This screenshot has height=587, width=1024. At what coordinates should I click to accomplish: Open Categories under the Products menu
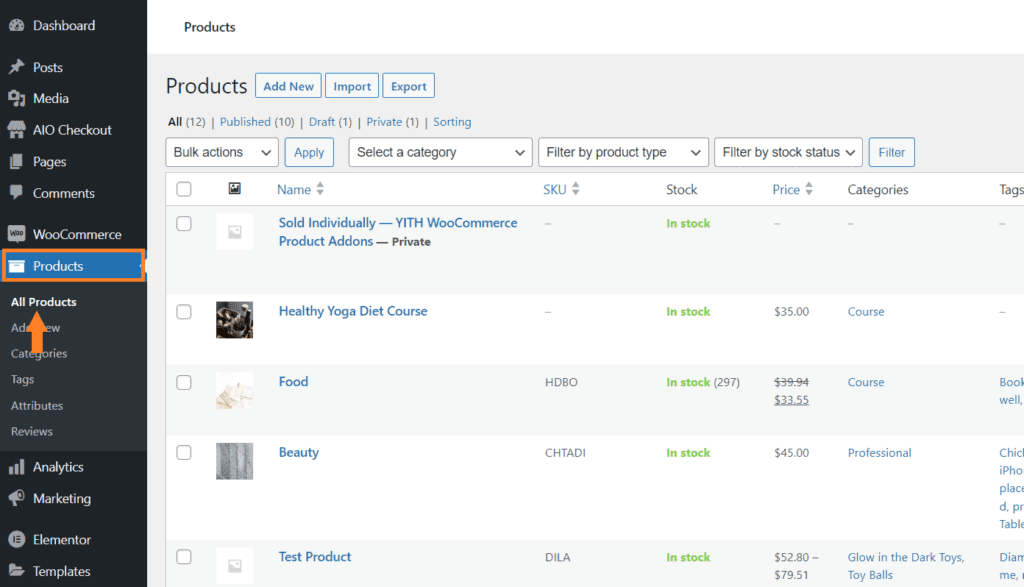coord(39,353)
